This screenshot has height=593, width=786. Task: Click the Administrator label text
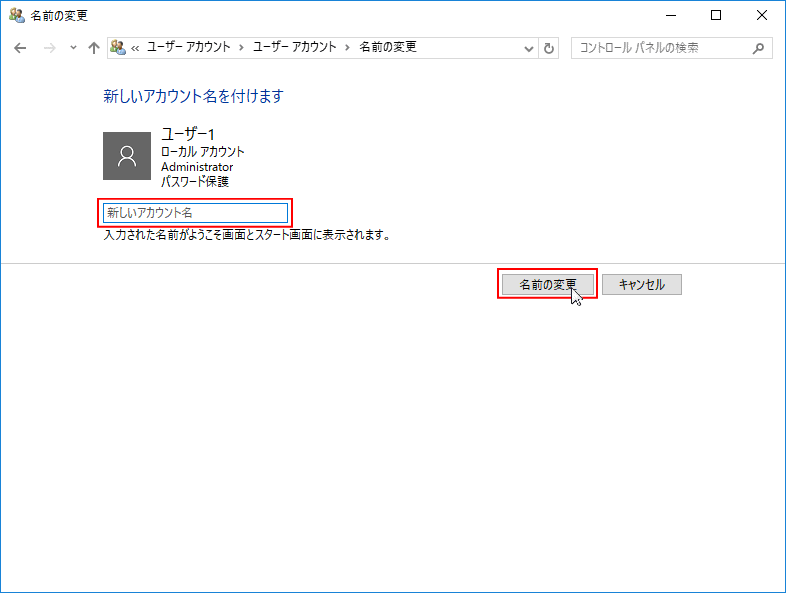point(197,166)
